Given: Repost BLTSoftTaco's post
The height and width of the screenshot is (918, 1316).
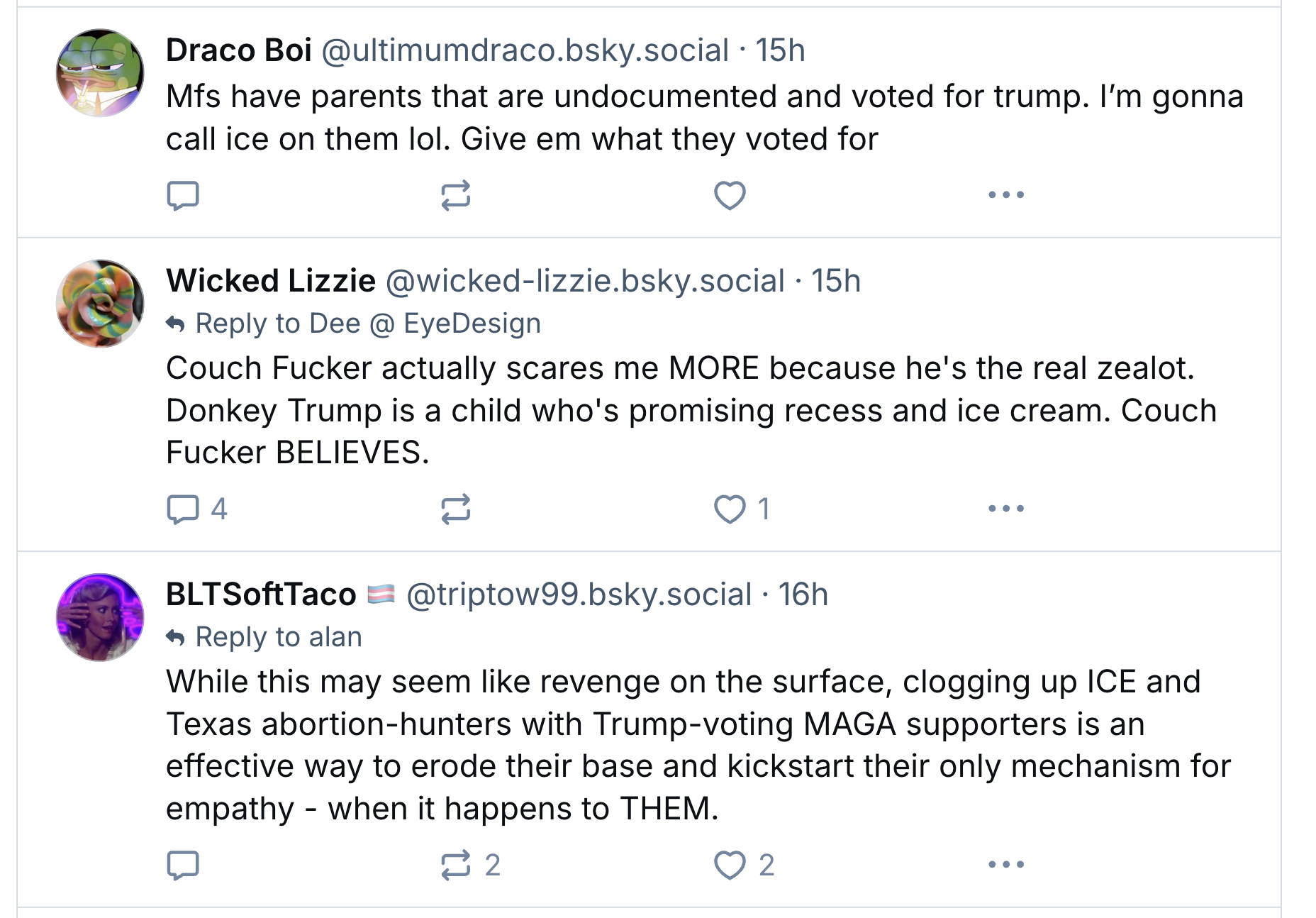Looking at the screenshot, I should click(x=455, y=865).
